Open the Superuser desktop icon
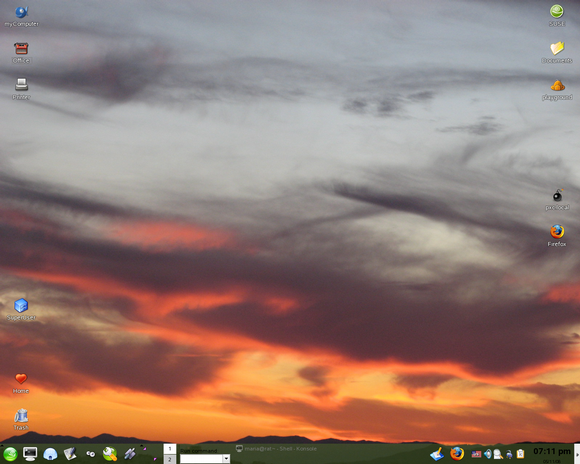This screenshot has height=464, width=580. 21,309
